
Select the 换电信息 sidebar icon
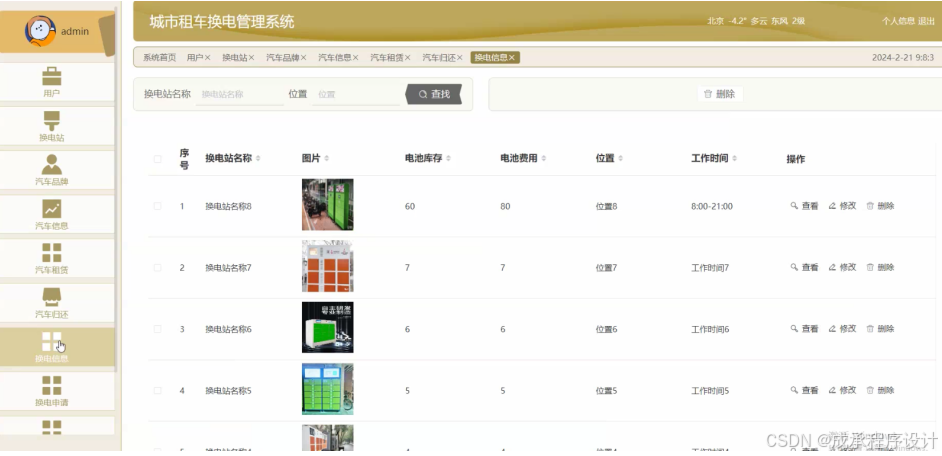(x=52, y=341)
